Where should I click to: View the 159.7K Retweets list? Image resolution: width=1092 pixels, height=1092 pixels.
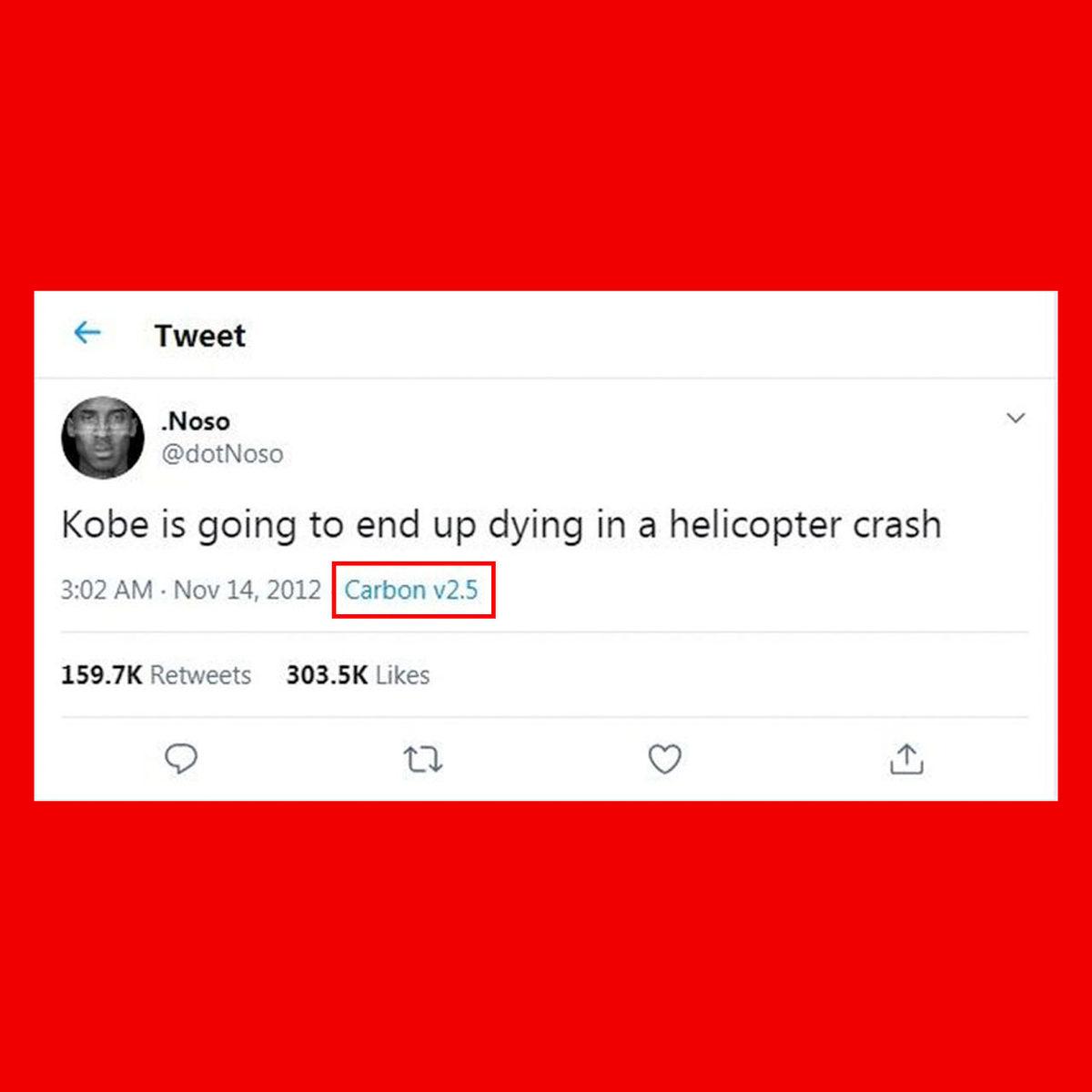pyautogui.click(x=156, y=675)
